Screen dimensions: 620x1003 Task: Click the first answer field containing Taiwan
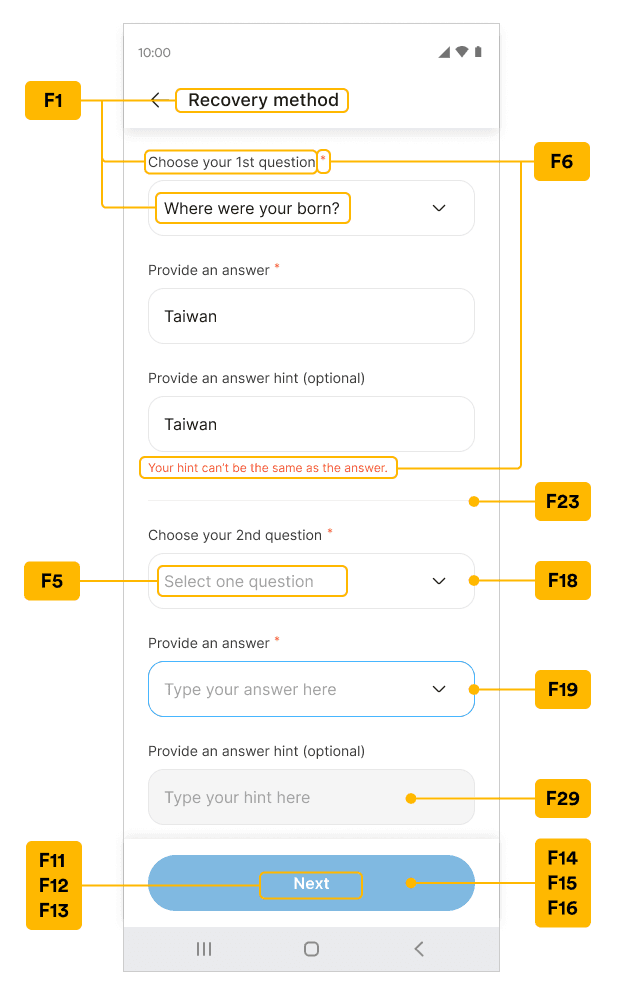[312, 316]
